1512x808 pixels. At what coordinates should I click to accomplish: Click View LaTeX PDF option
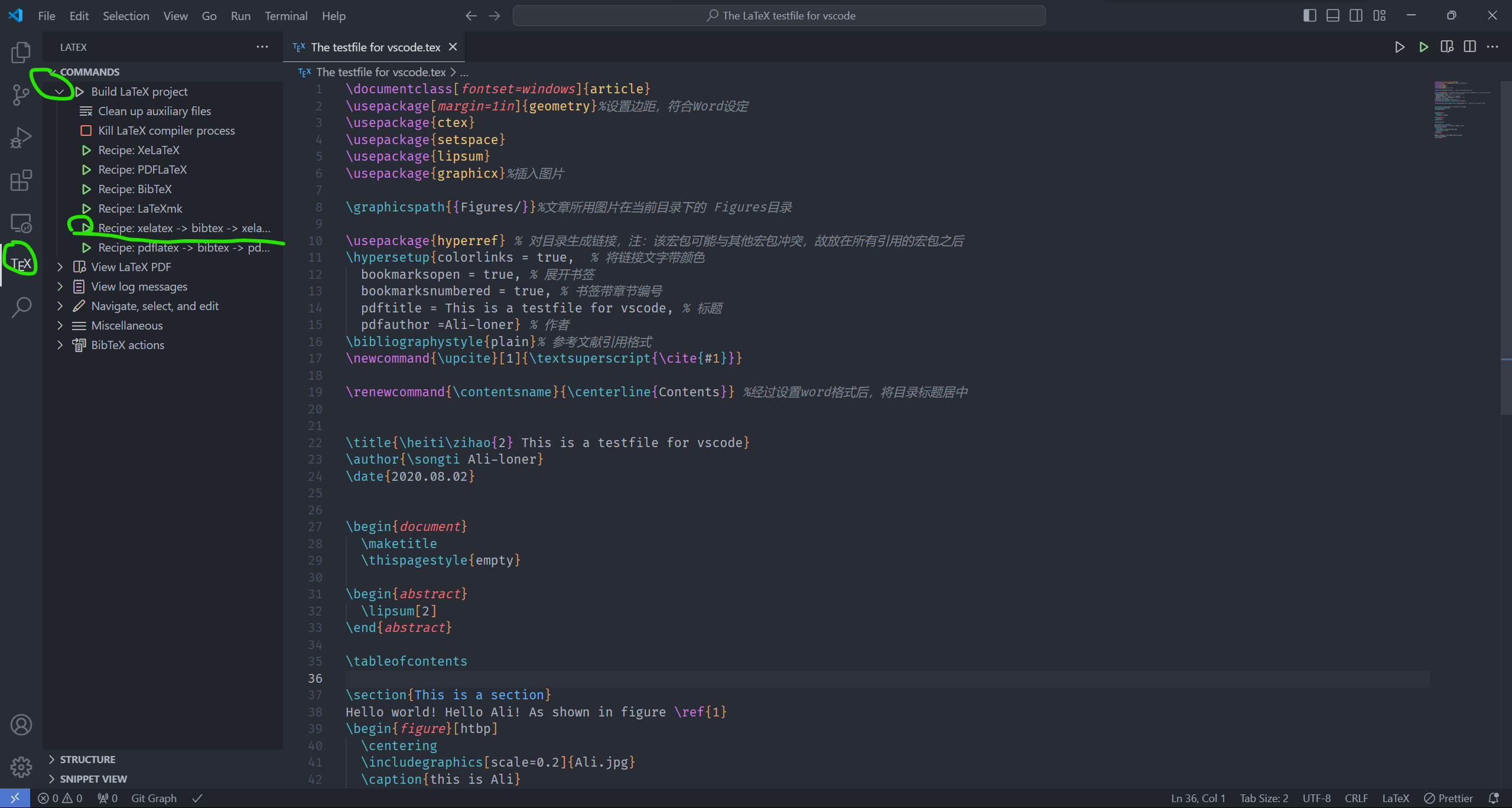pyautogui.click(x=131, y=267)
